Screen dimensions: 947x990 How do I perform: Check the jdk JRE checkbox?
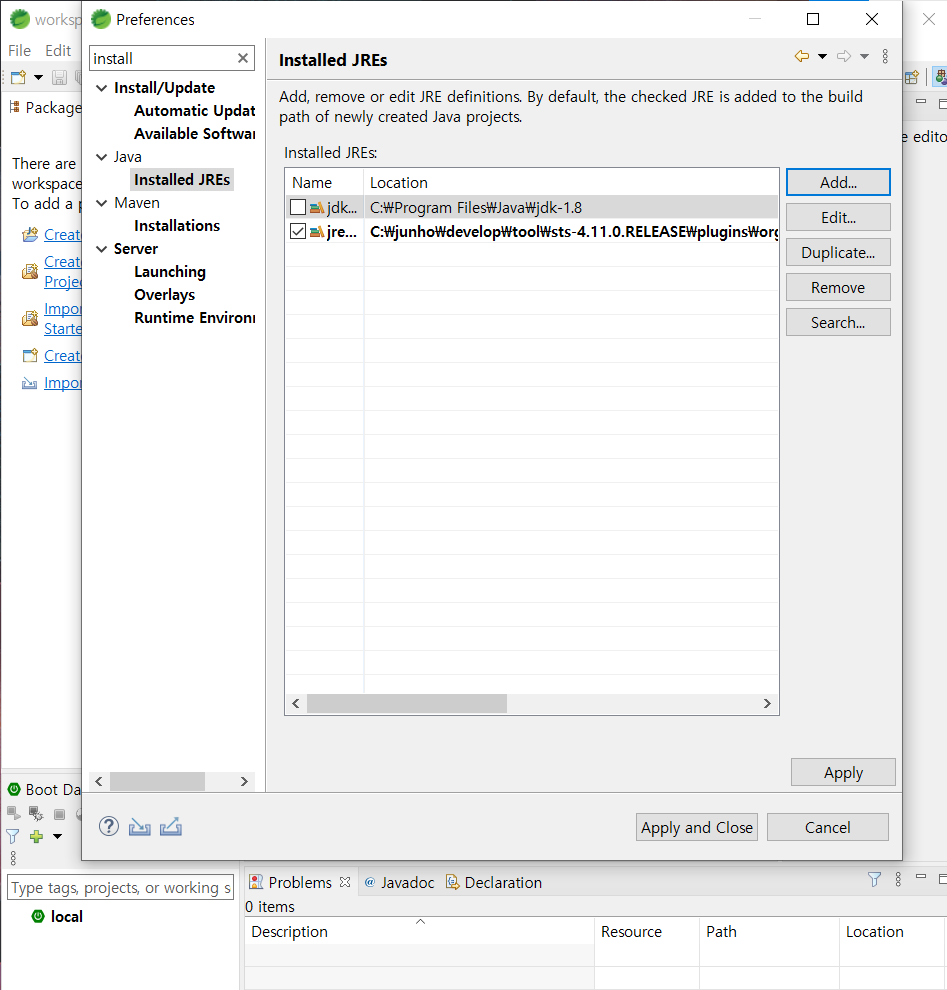297,207
